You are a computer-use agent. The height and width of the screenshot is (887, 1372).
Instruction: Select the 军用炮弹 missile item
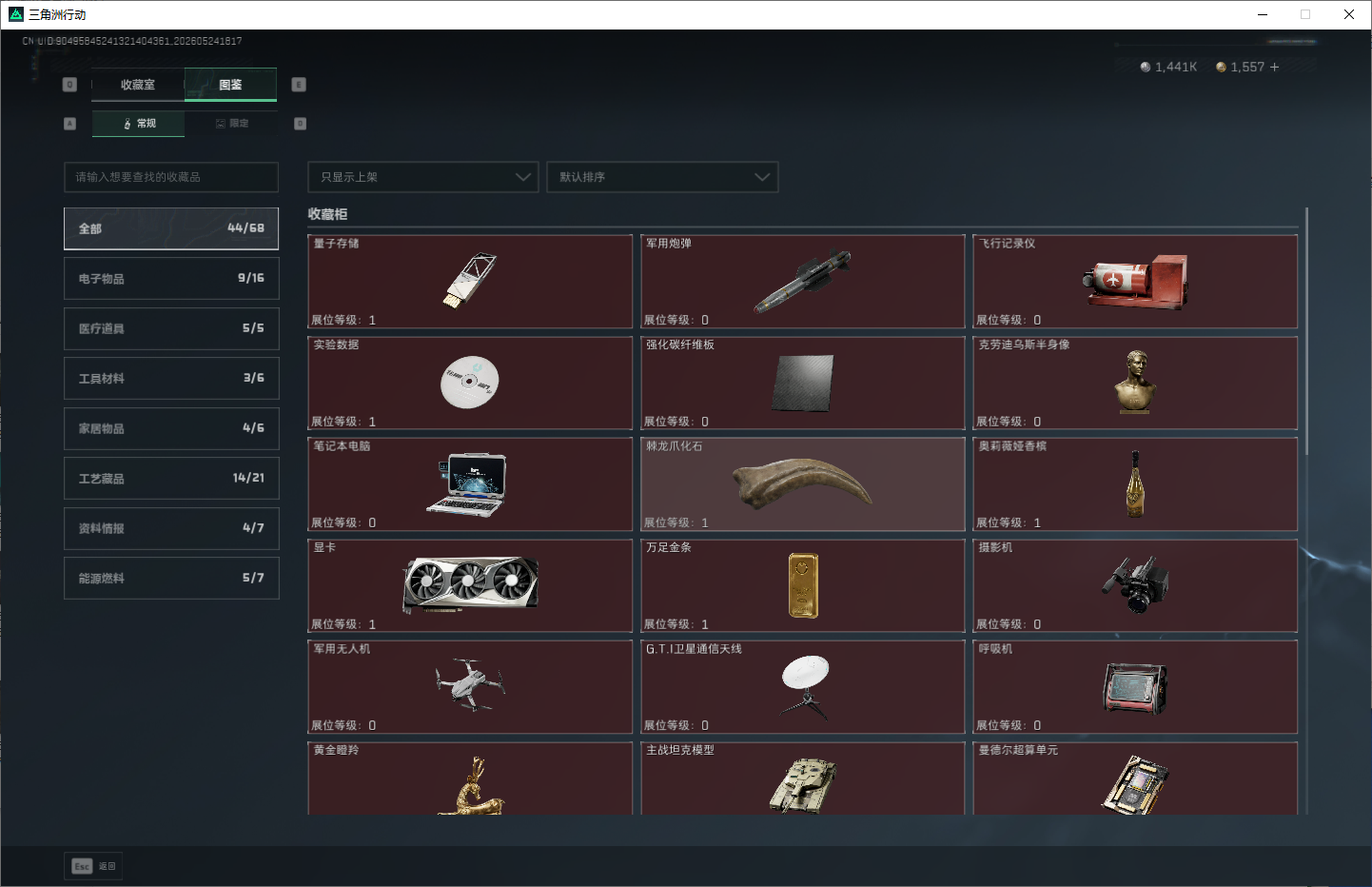click(803, 281)
